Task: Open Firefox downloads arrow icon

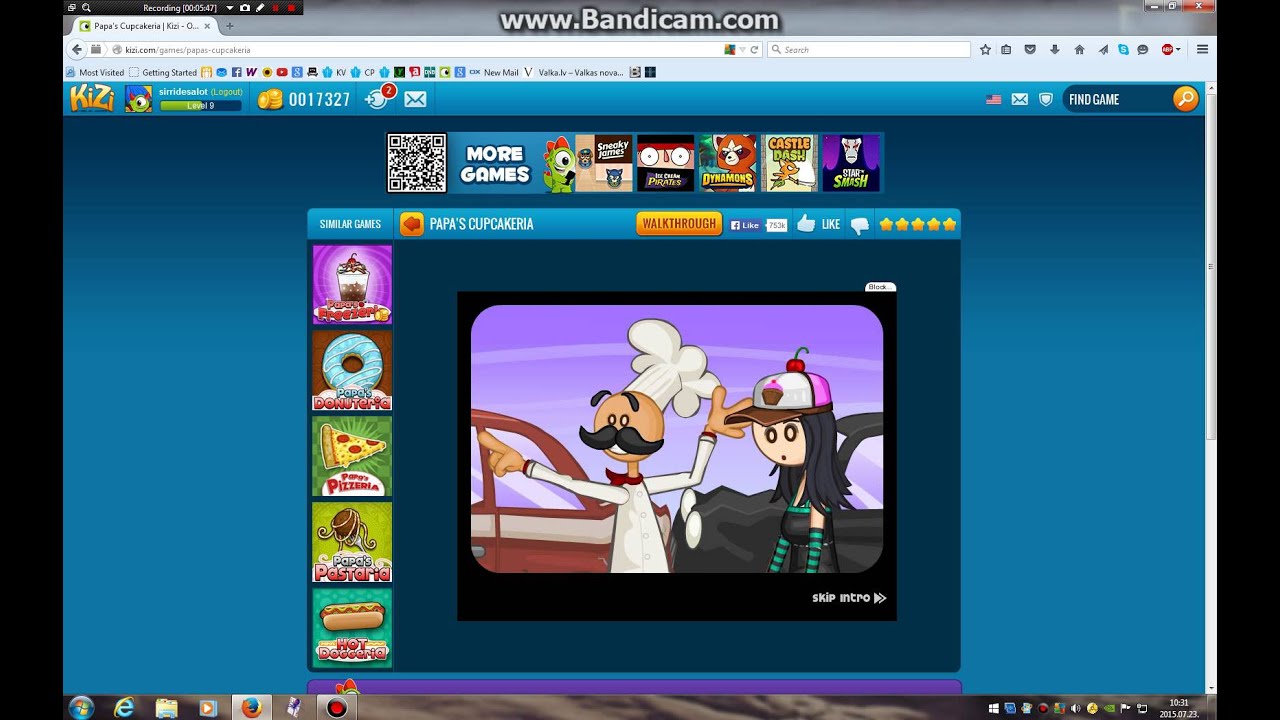Action: [1054, 49]
